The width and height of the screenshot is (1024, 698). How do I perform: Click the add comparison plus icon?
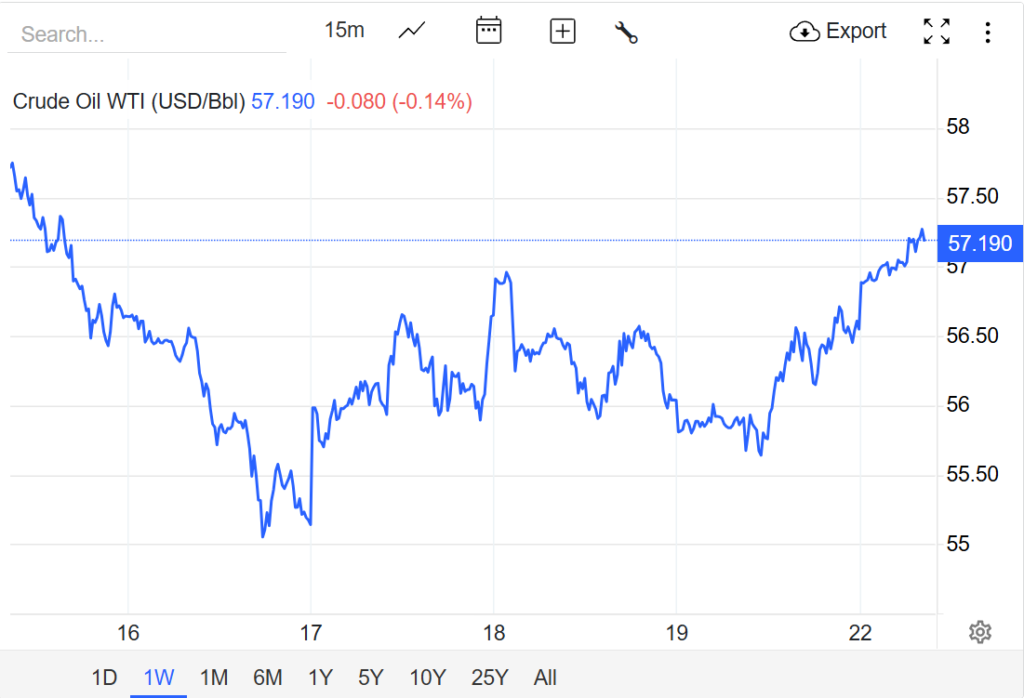click(x=563, y=31)
